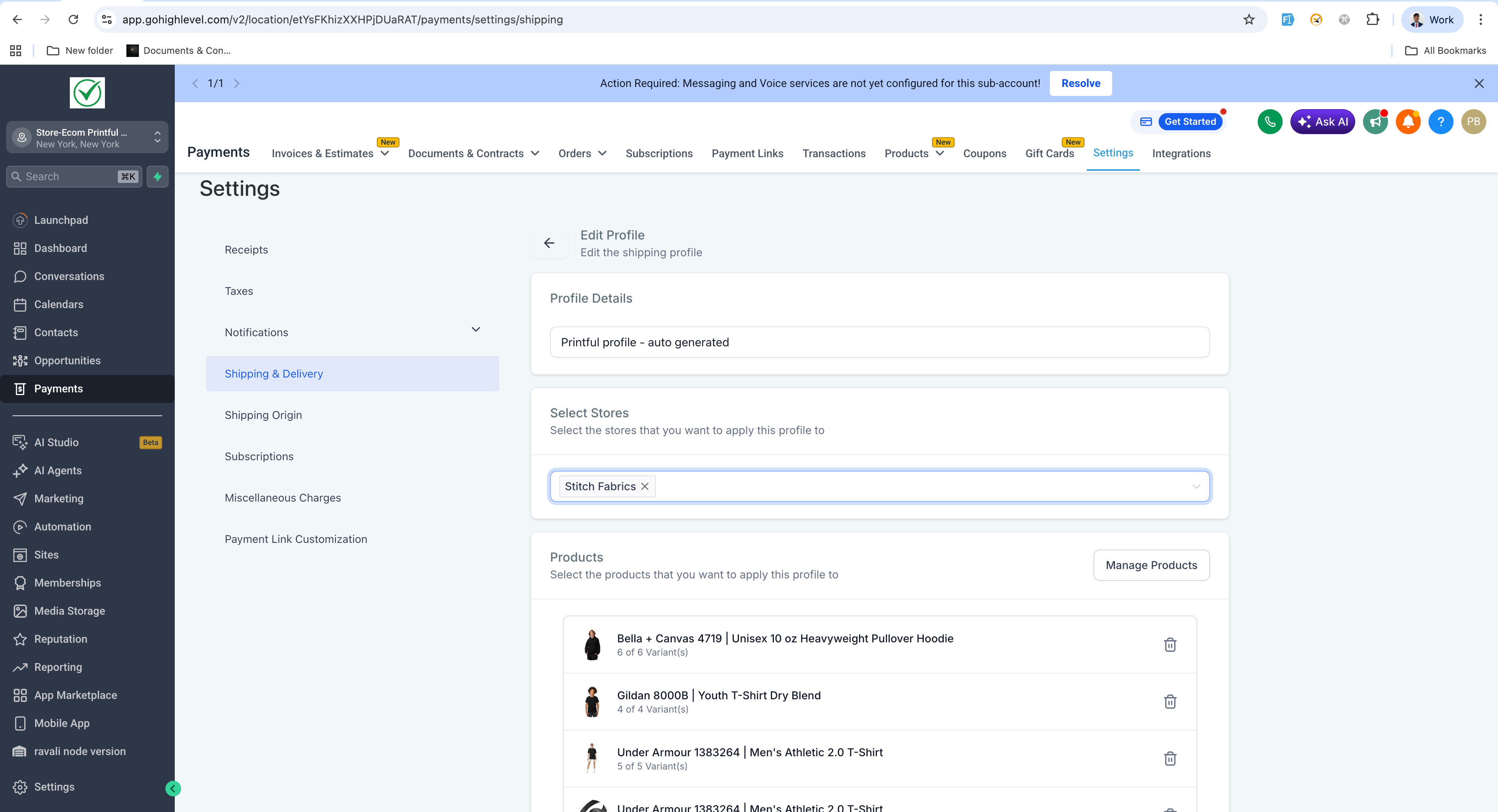
Task: Click the megaphone announcements icon
Action: [x=1375, y=121]
